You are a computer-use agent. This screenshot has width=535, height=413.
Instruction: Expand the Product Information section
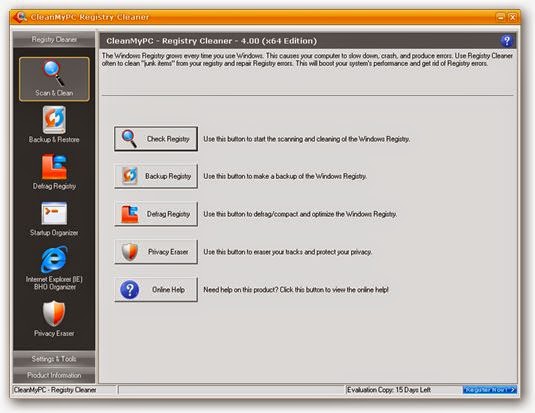point(54,375)
